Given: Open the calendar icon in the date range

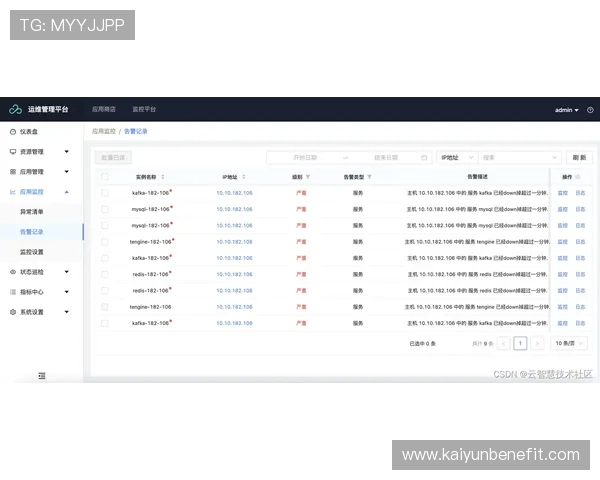Looking at the screenshot, I should click(424, 157).
